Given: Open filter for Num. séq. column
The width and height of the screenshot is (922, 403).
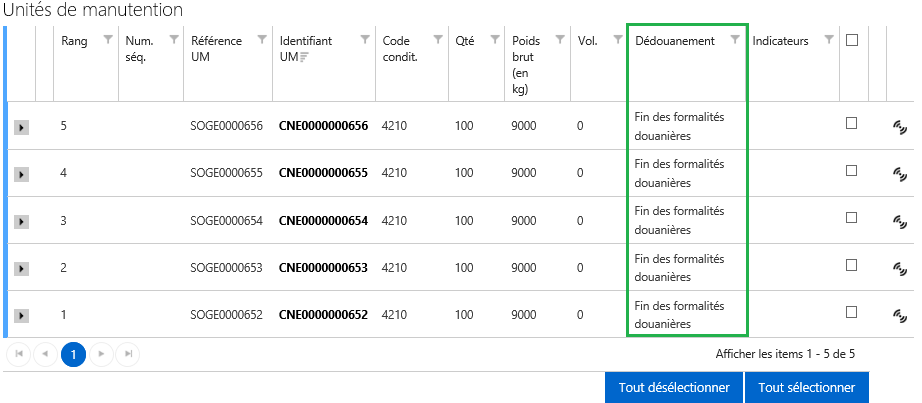Looking at the screenshot, I should point(174,39).
